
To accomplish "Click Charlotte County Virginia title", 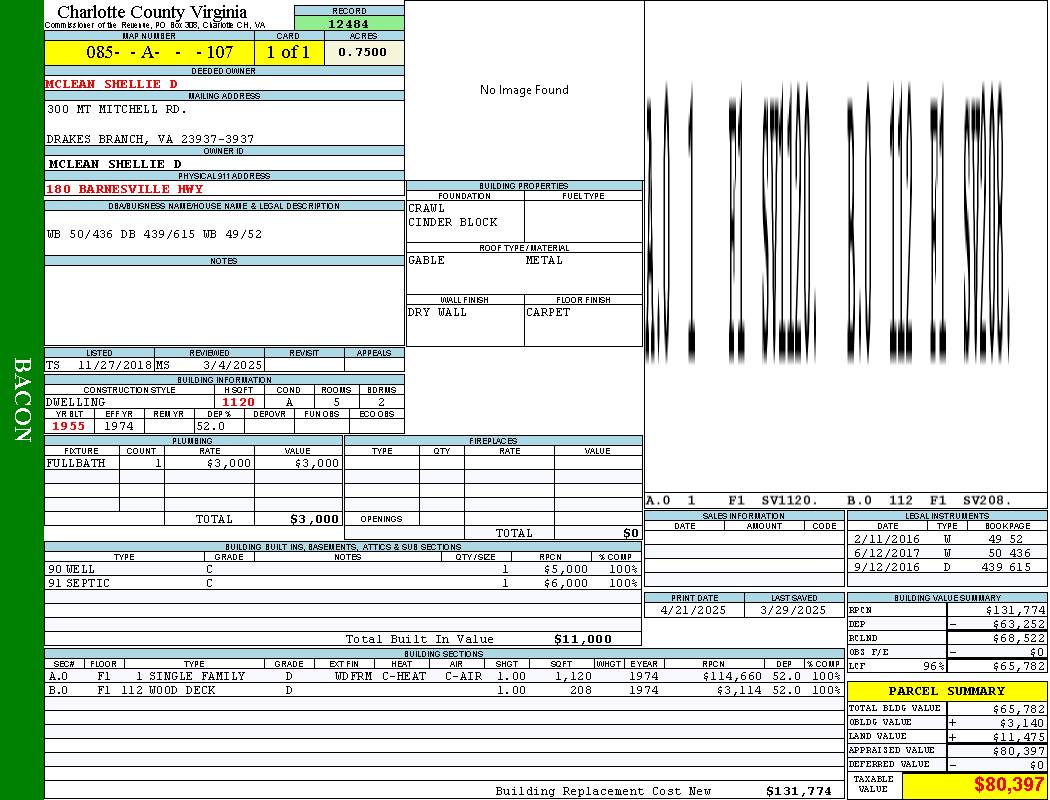I will click(152, 12).
